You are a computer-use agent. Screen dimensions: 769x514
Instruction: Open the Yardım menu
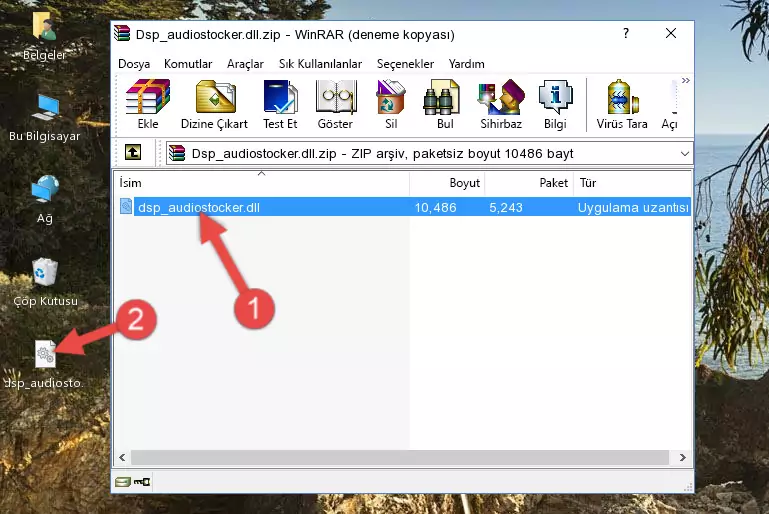click(x=466, y=64)
